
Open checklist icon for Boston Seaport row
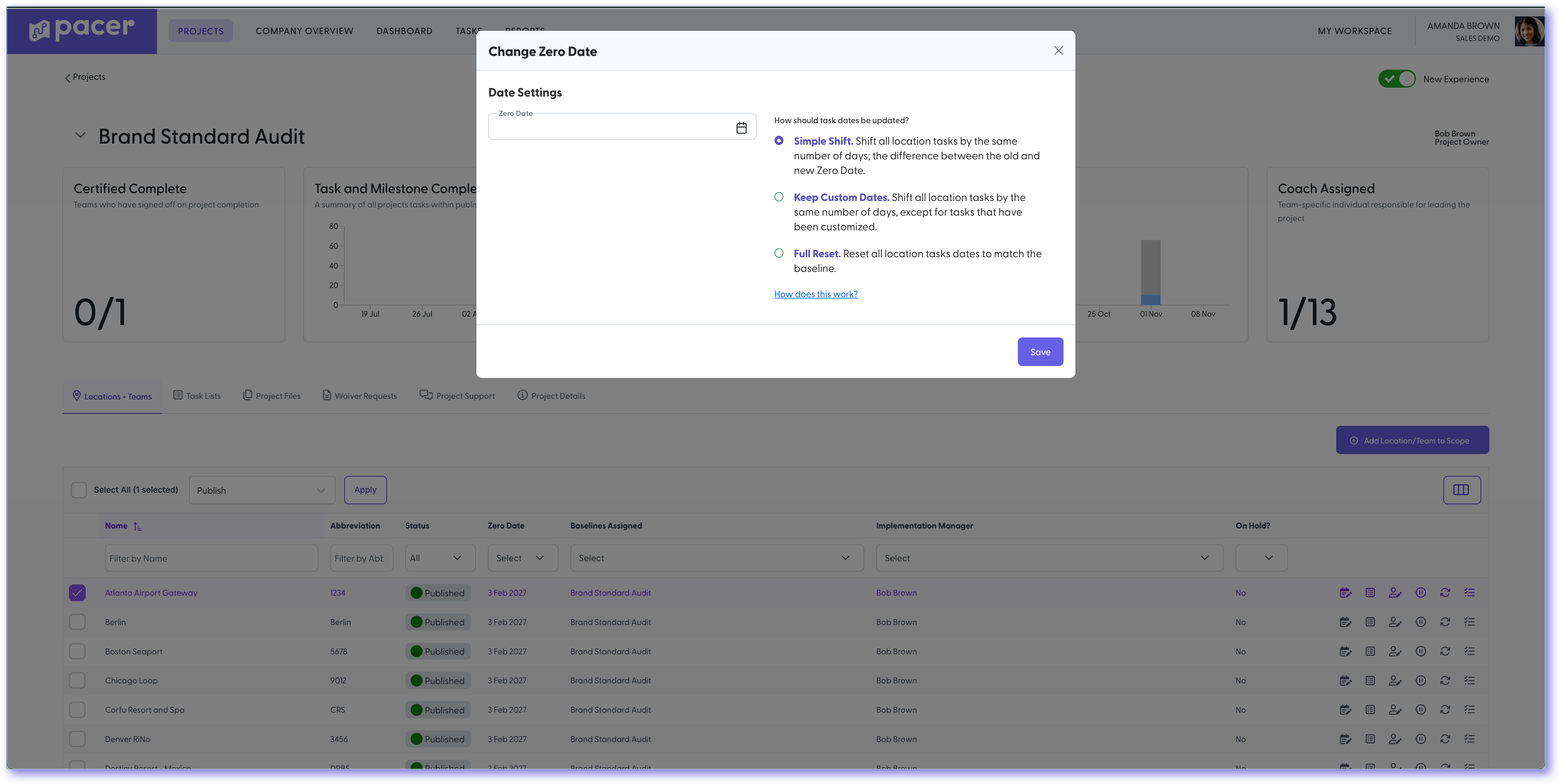pyautogui.click(x=1469, y=651)
